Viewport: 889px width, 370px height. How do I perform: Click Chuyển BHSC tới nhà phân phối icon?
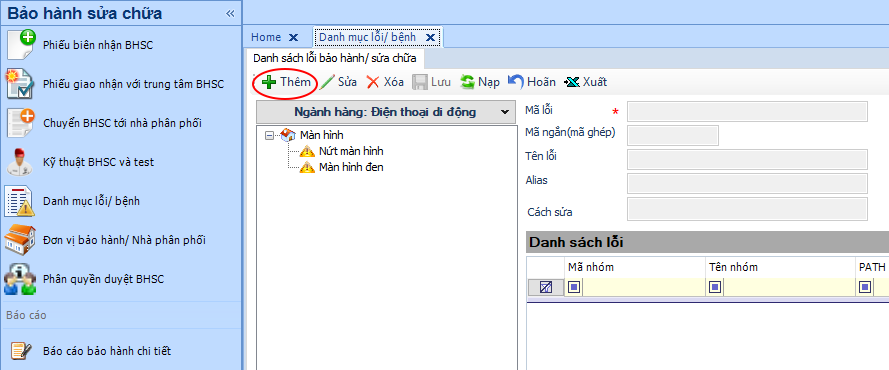coord(20,123)
